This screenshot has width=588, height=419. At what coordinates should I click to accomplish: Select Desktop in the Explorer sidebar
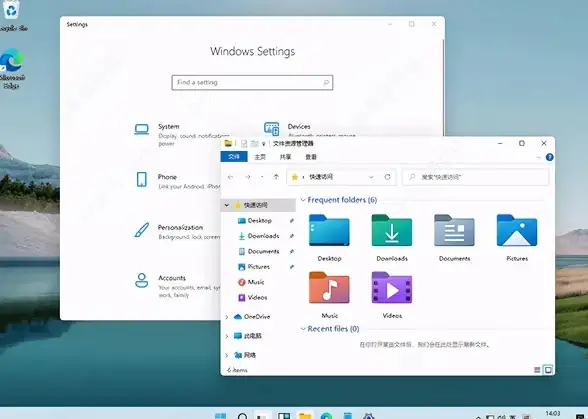click(x=260, y=221)
